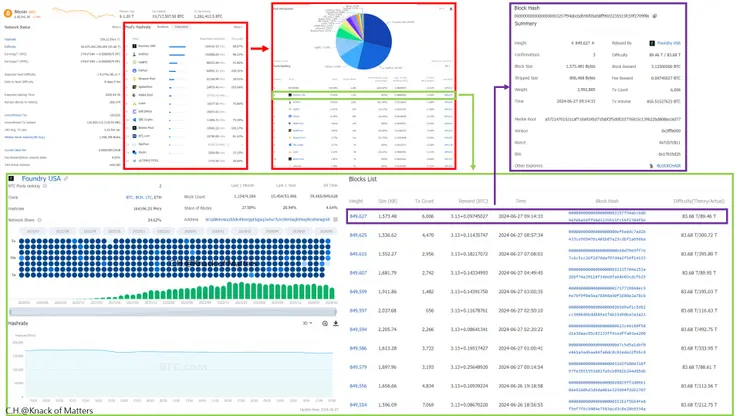Download the Hashrate chart data
Viewport: 740px width, 416px height.
pyautogui.click(x=336, y=323)
